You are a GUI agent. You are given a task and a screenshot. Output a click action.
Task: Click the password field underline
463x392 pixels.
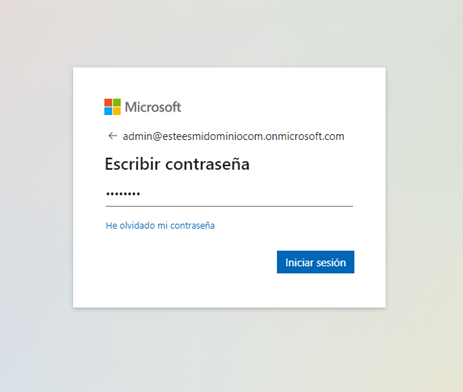229,206
